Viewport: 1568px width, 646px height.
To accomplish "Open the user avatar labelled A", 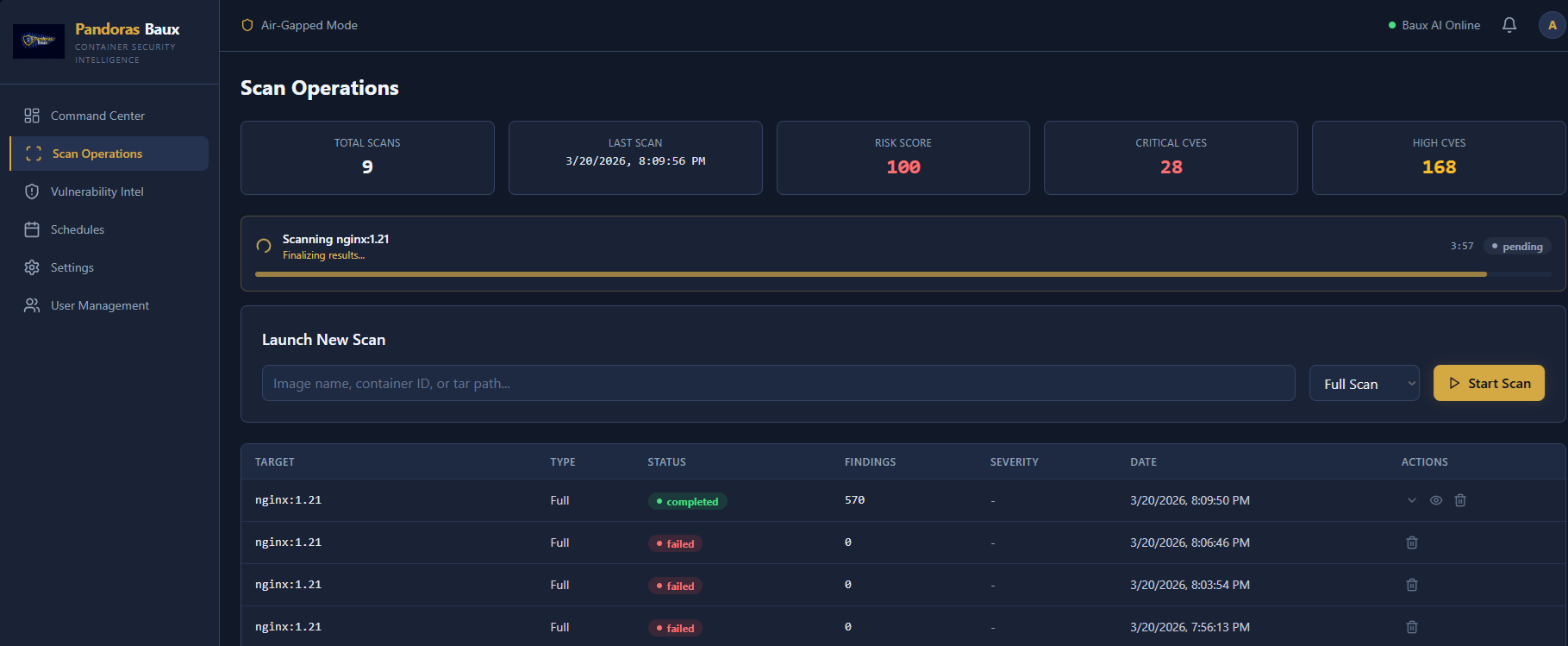I will (x=1552, y=25).
